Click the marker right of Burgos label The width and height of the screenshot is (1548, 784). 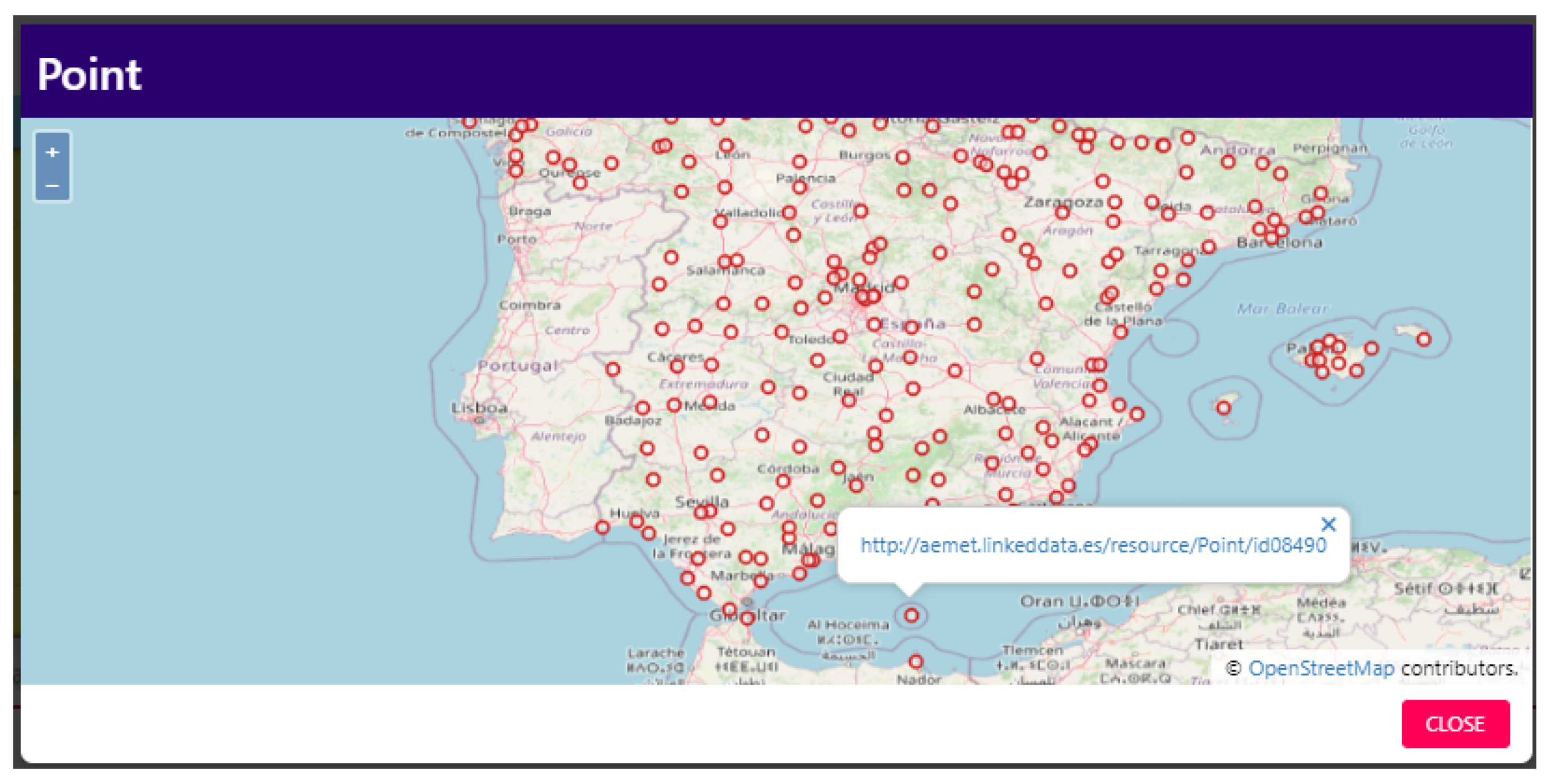click(x=903, y=157)
